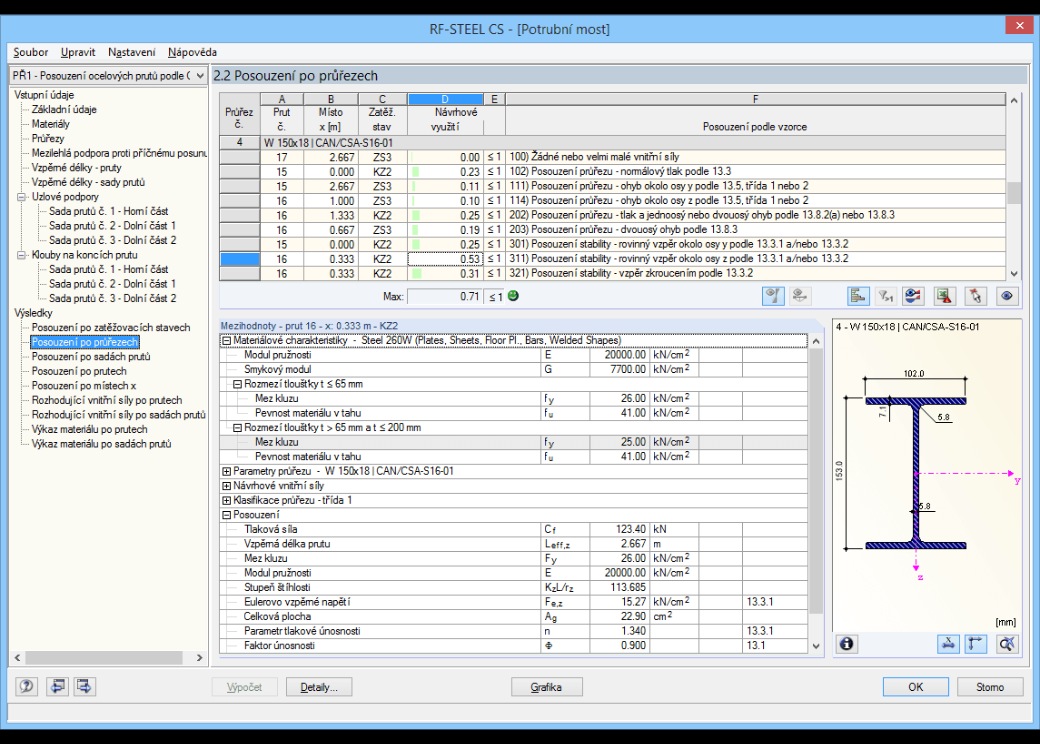This screenshot has width=1040, height=744.
Task: Click scroll up arrow of the results table
Action: [x=1013, y=101]
